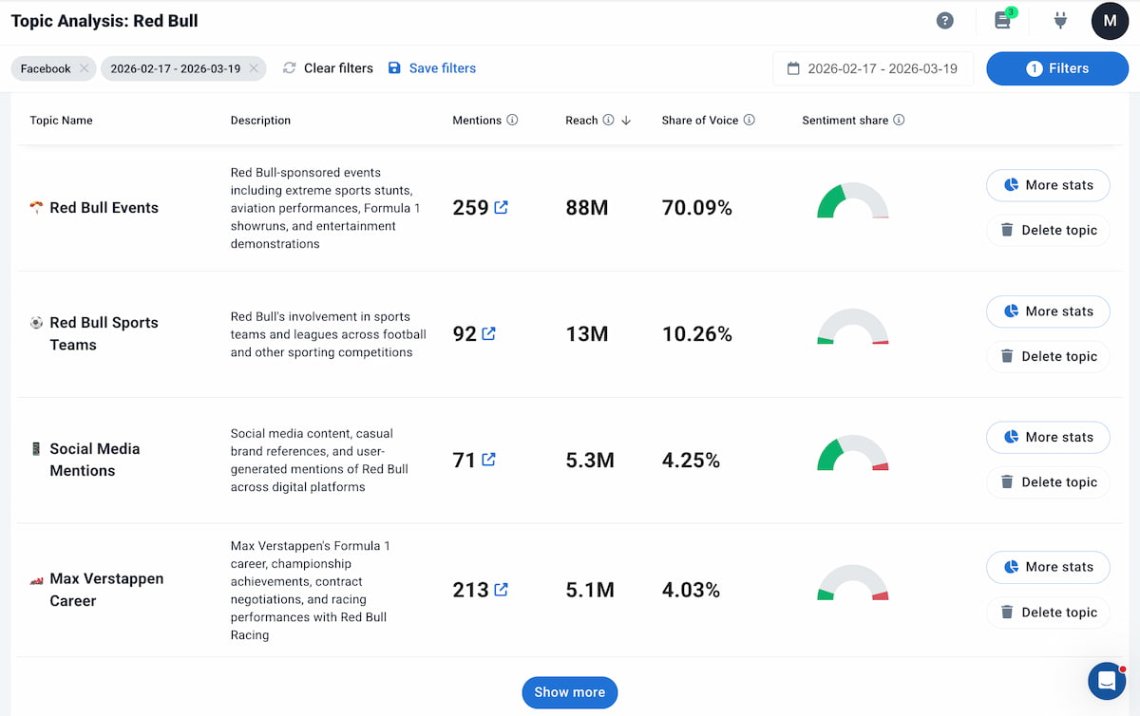Open external link beside Social Media Mentions count
Viewport: 1140px width, 716px height.
pyautogui.click(x=488, y=459)
